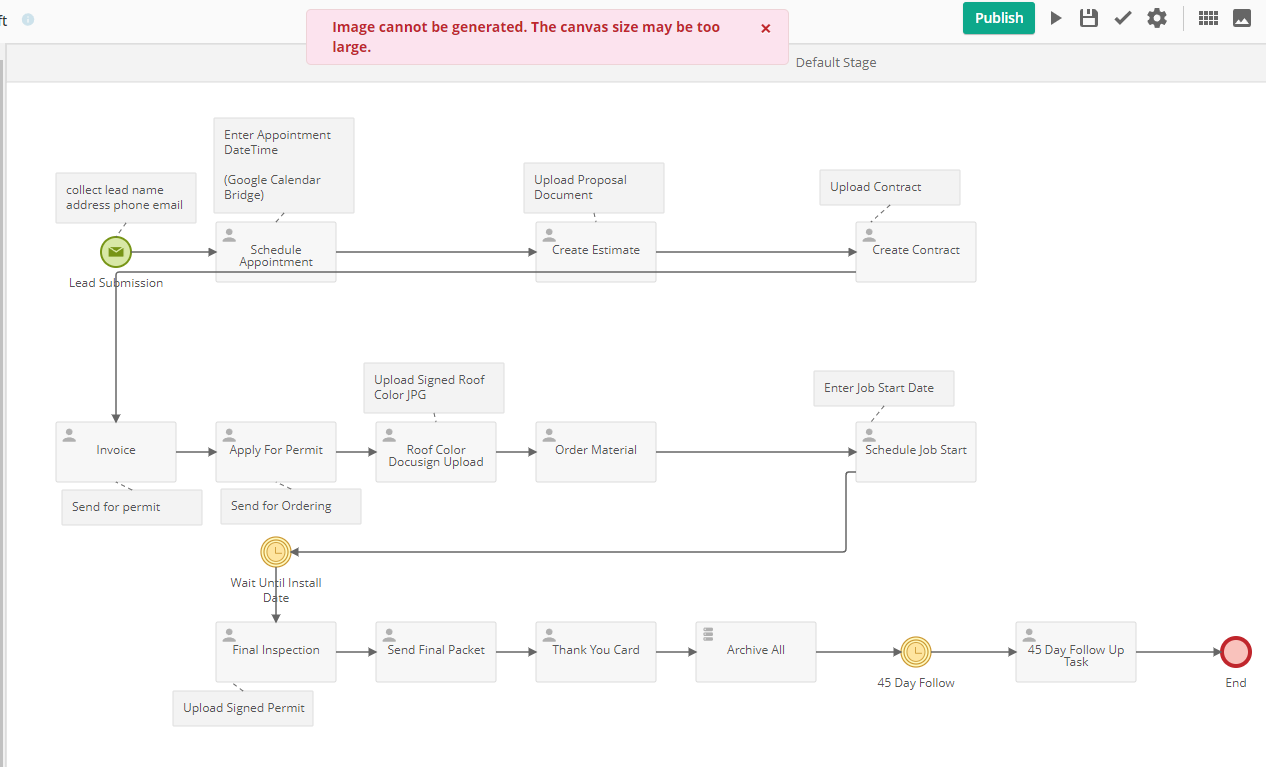Select the 45 Day Follow Up Task node
The height and width of the screenshot is (767, 1266).
(1076, 652)
